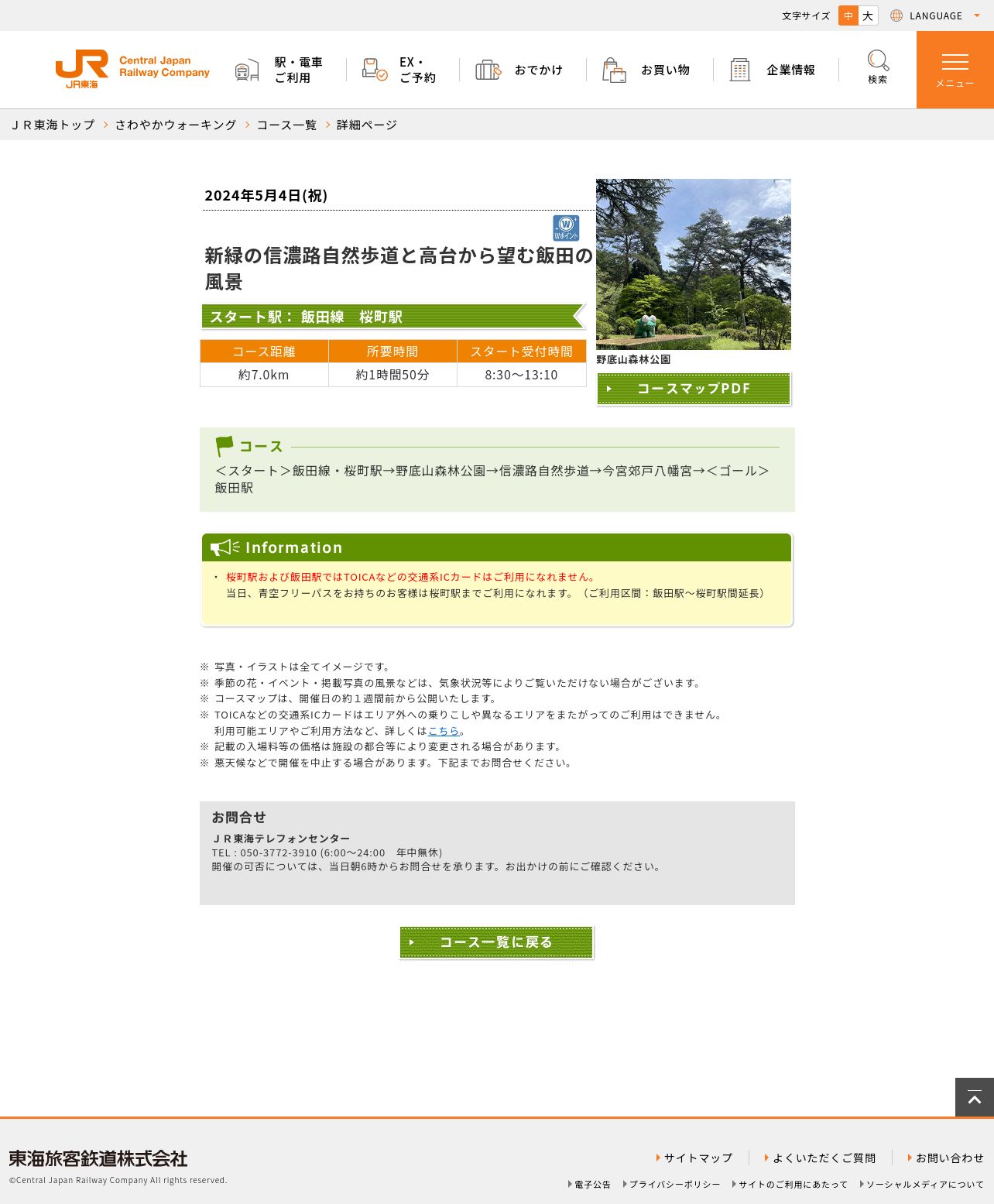Open the お問い合わせ footer link
Image resolution: width=994 pixels, height=1204 pixels.
click(949, 1158)
